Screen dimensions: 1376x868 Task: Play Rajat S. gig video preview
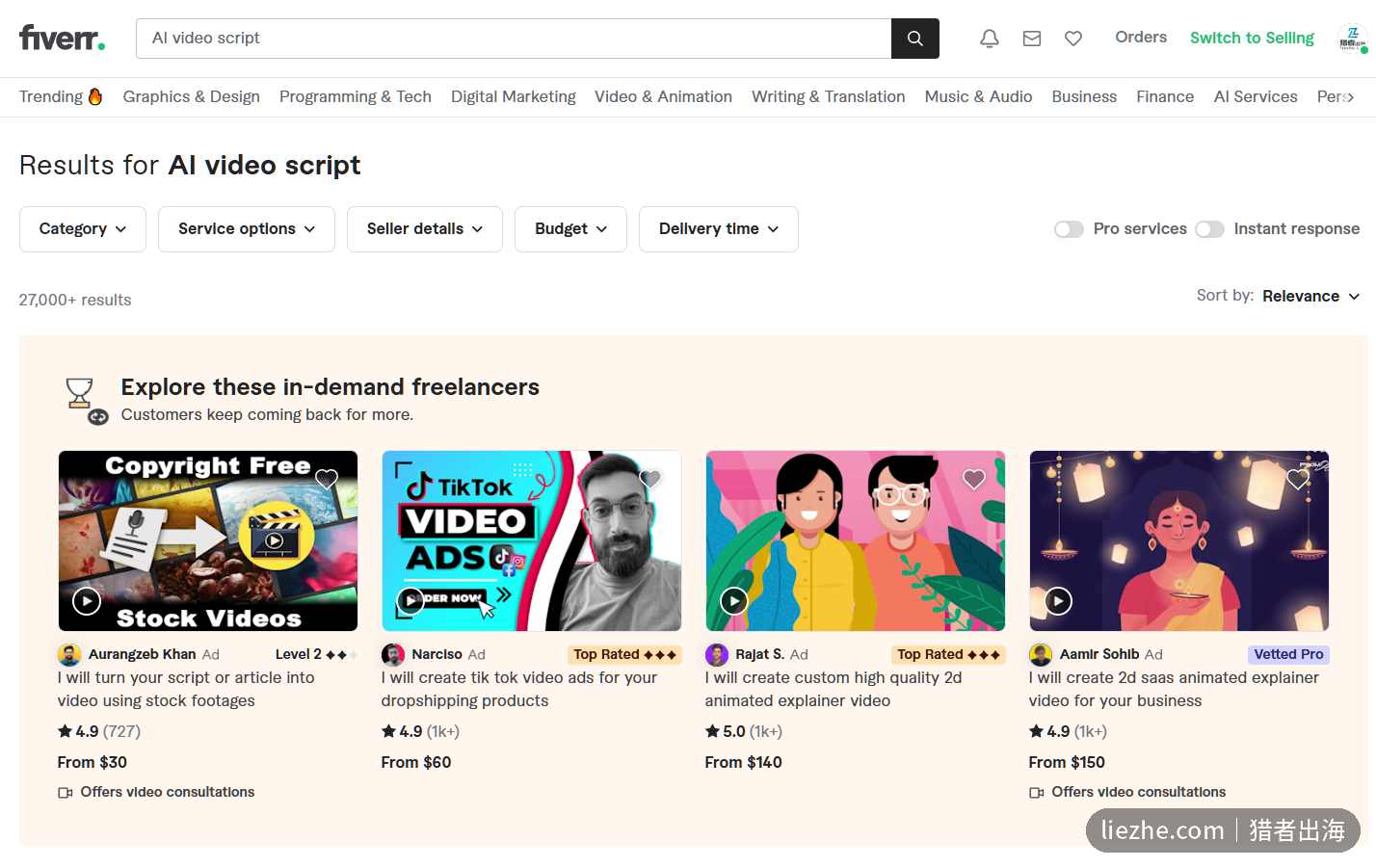coord(734,601)
